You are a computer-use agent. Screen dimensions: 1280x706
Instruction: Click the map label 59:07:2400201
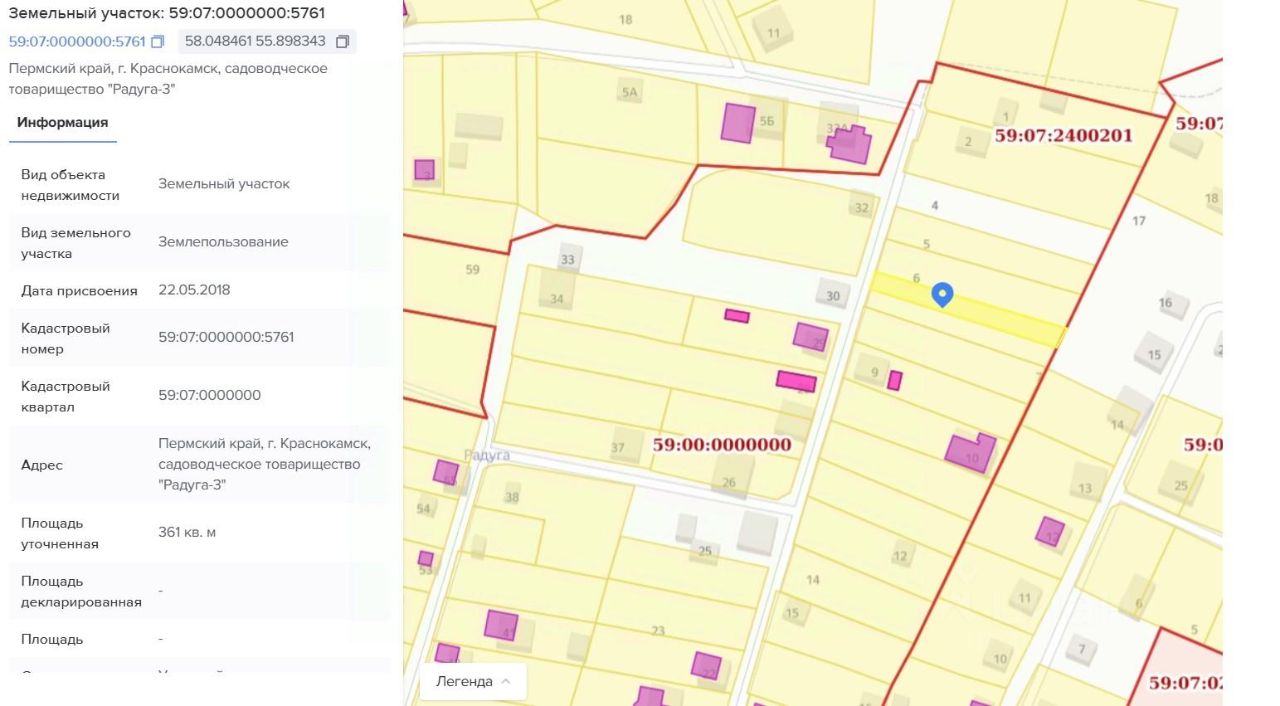(1063, 134)
